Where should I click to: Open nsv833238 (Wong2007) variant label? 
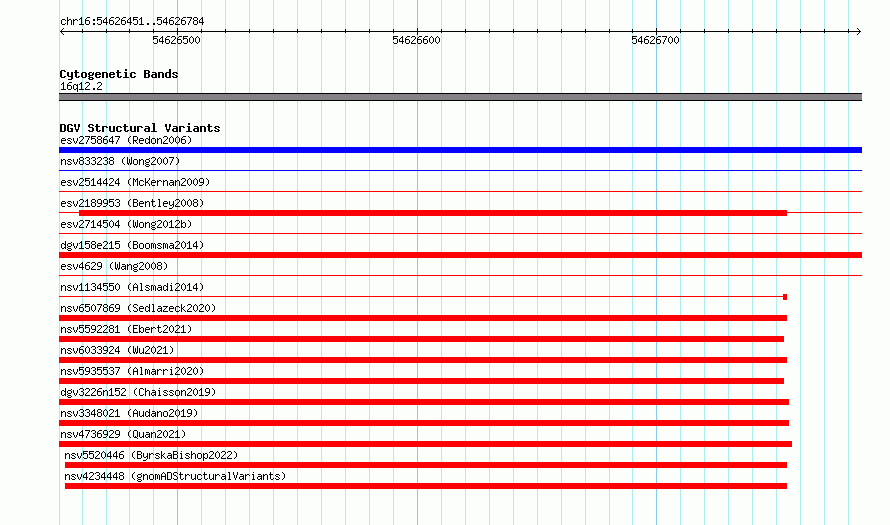click(120, 161)
